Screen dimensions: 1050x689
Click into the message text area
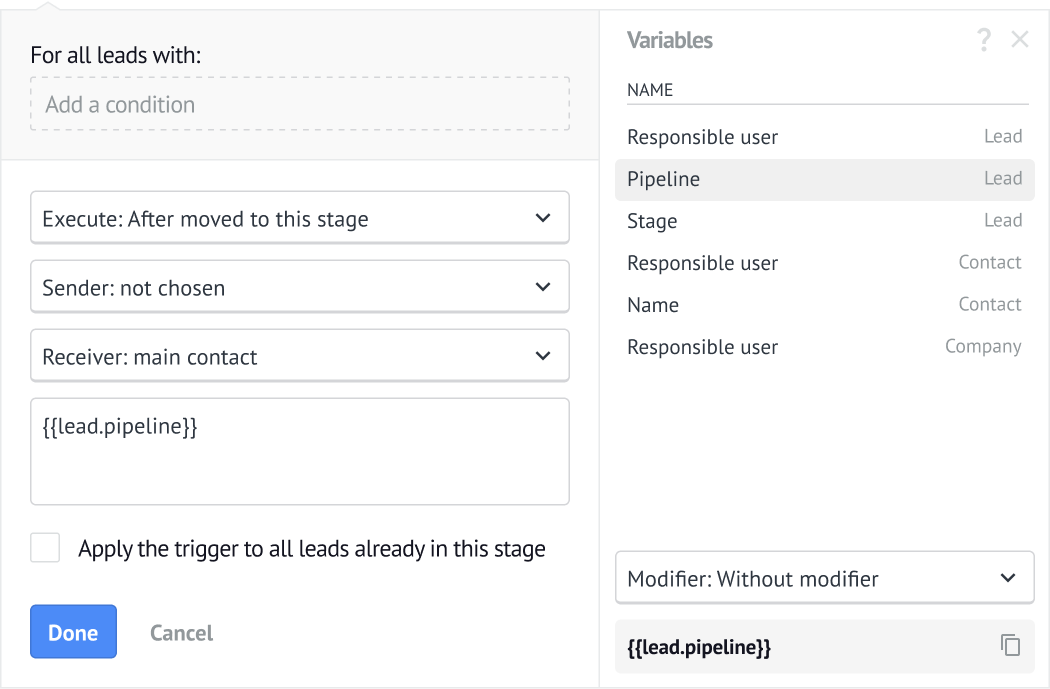(300, 460)
